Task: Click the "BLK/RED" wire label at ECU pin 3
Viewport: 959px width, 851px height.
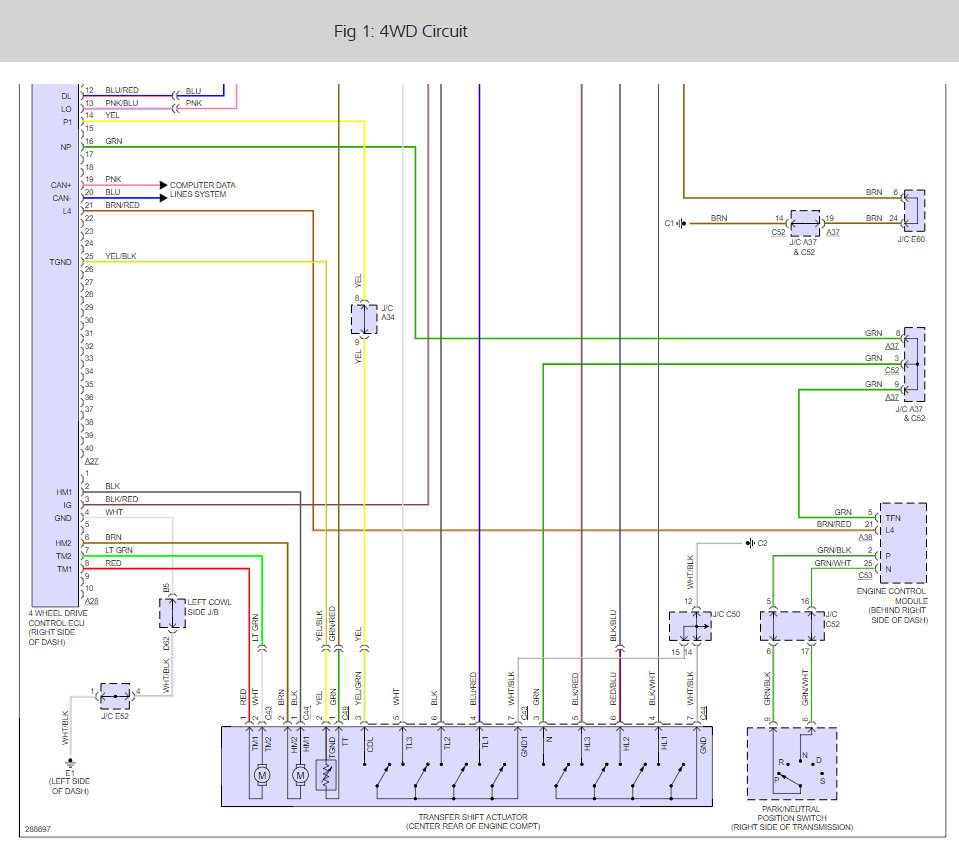Action: pyautogui.click(x=121, y=499)
